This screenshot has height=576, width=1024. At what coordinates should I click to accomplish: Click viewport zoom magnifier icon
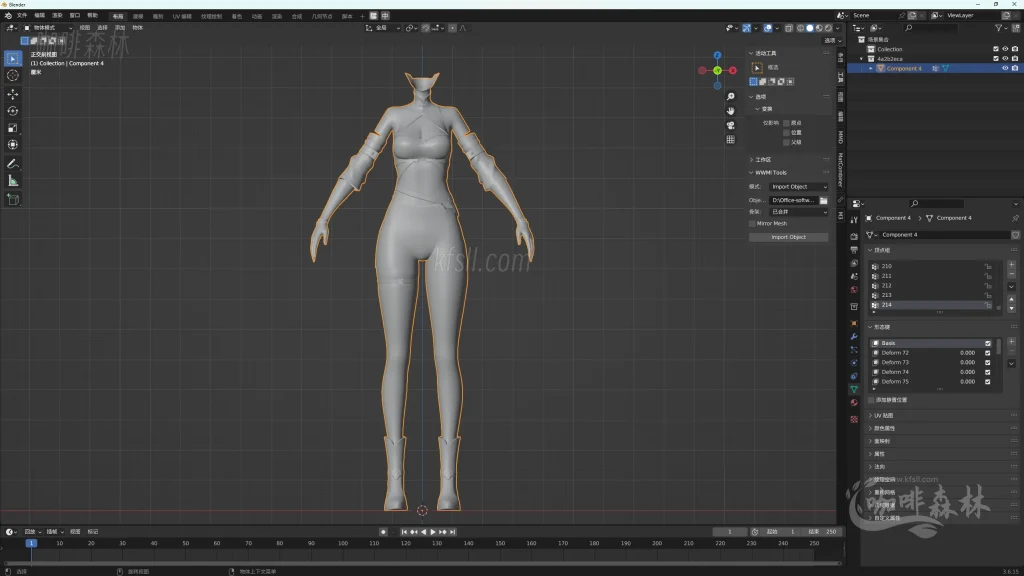point(731,97)
